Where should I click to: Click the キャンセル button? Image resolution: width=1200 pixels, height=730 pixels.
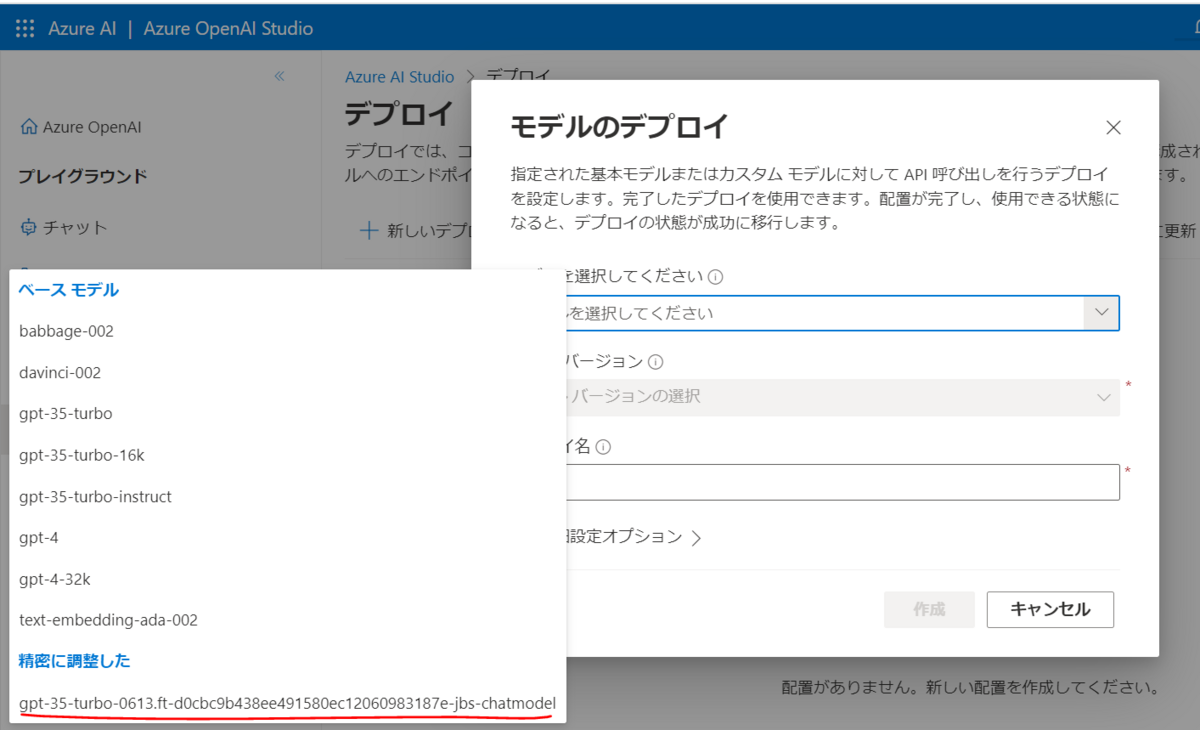[x=1050, y=609]
